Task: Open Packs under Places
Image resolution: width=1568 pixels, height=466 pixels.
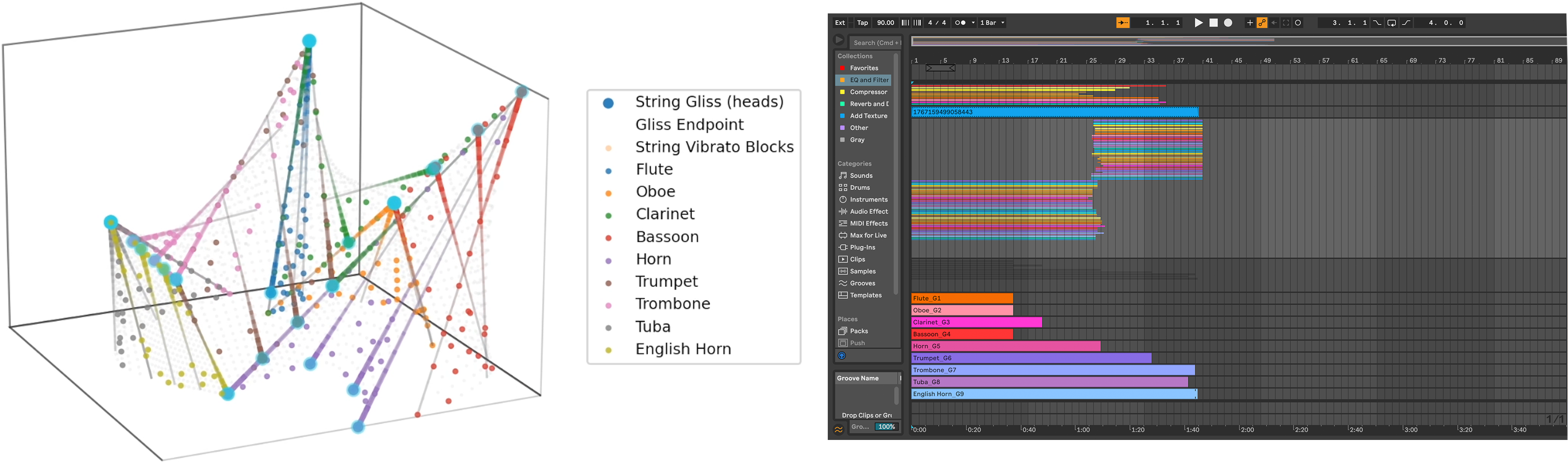Action: click(864, 331)
